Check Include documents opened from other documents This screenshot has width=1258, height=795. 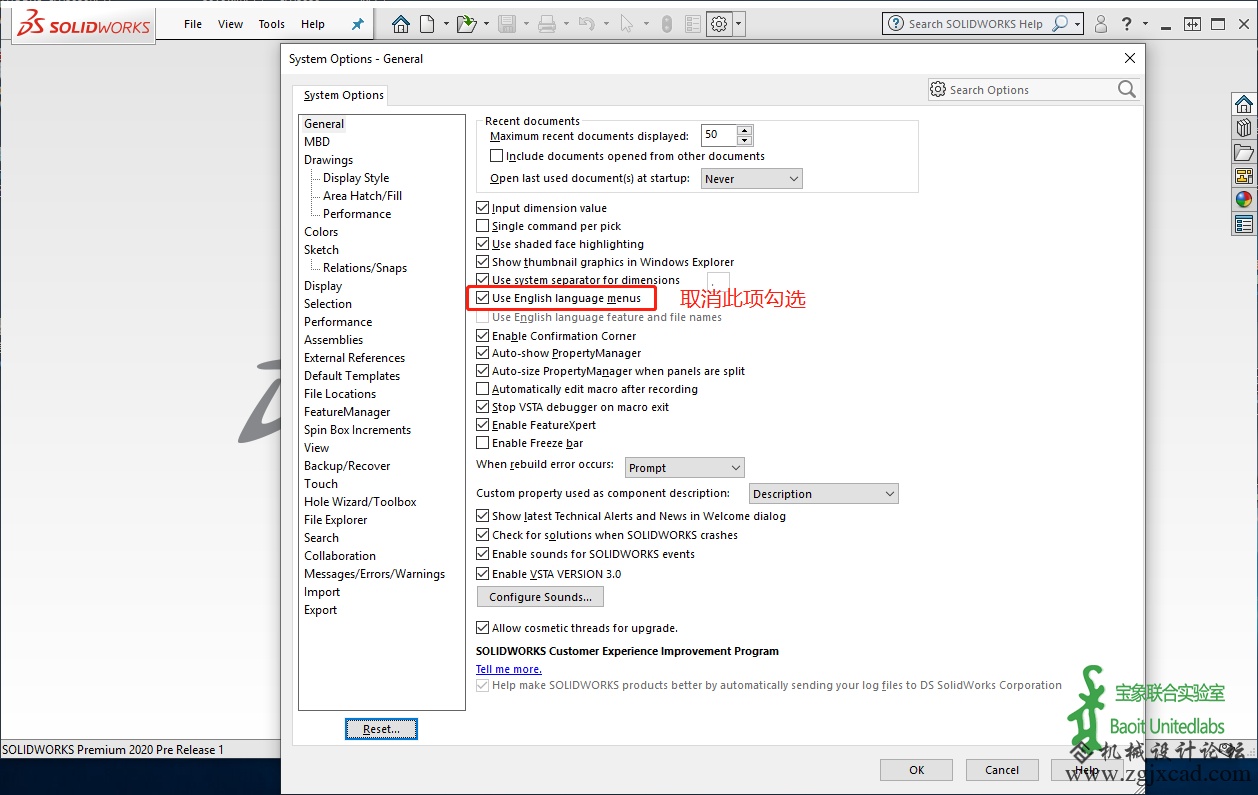[497, 156]
